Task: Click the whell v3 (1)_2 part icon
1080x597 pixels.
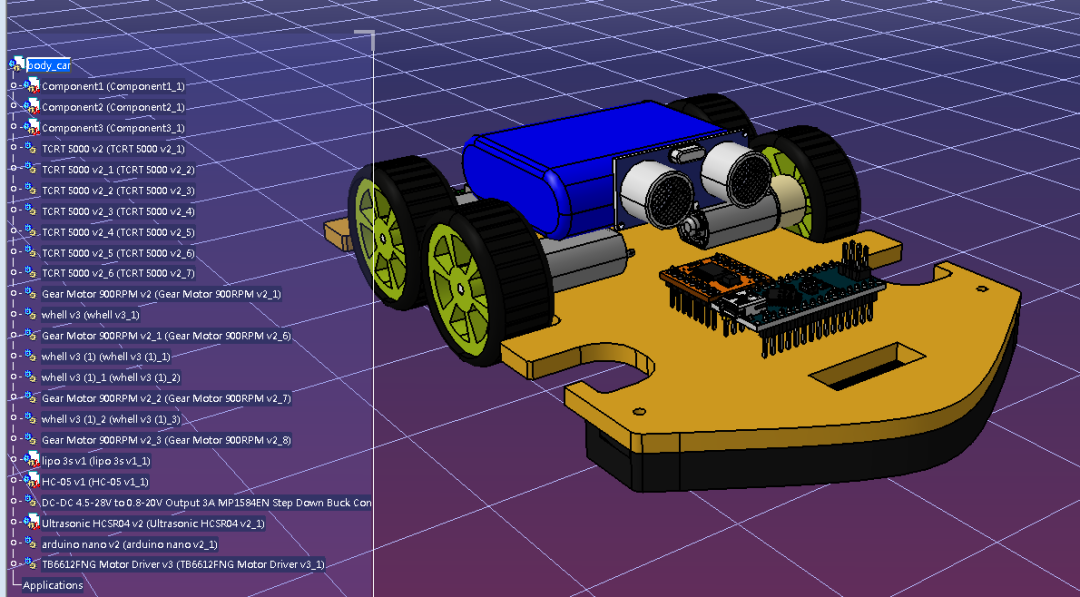Action: (31, 377)
